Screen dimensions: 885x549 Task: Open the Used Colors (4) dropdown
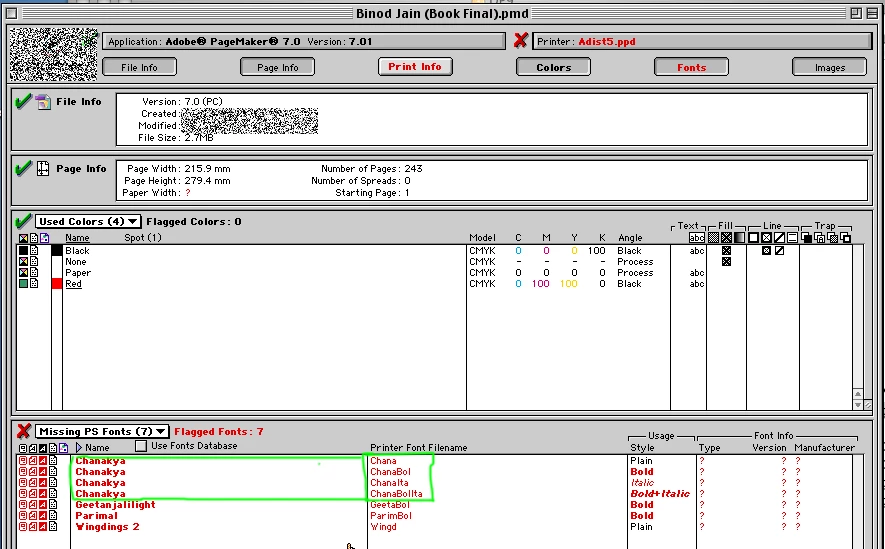(88, 221)
